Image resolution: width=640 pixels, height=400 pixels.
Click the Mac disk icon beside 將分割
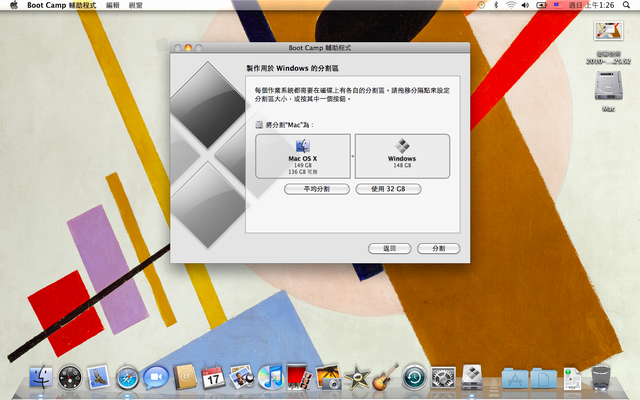pos(259,124)
